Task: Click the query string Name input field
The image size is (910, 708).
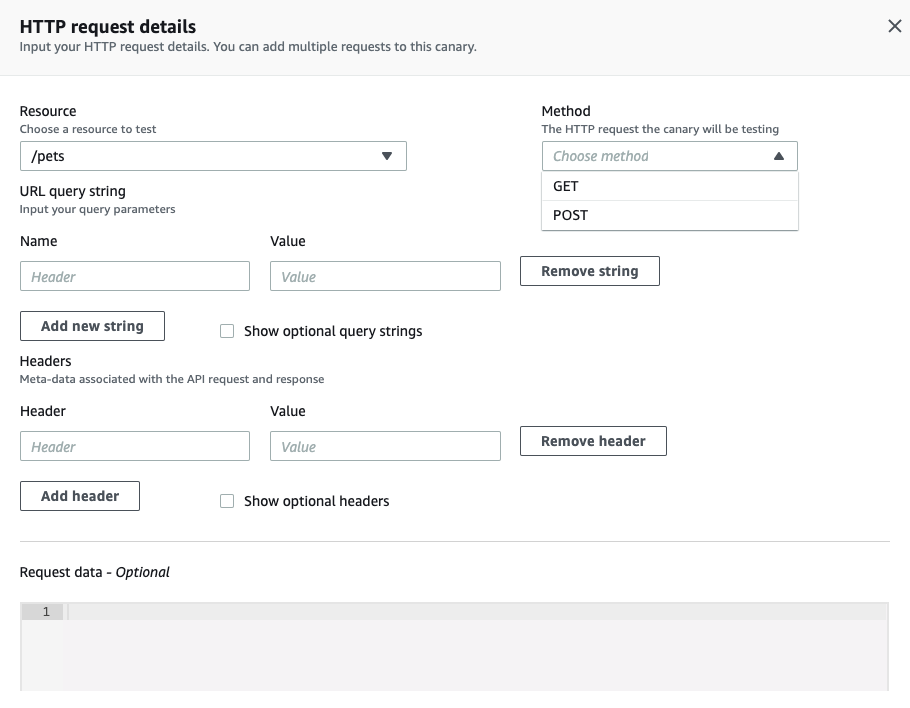Action: click(x=135, y=276)
